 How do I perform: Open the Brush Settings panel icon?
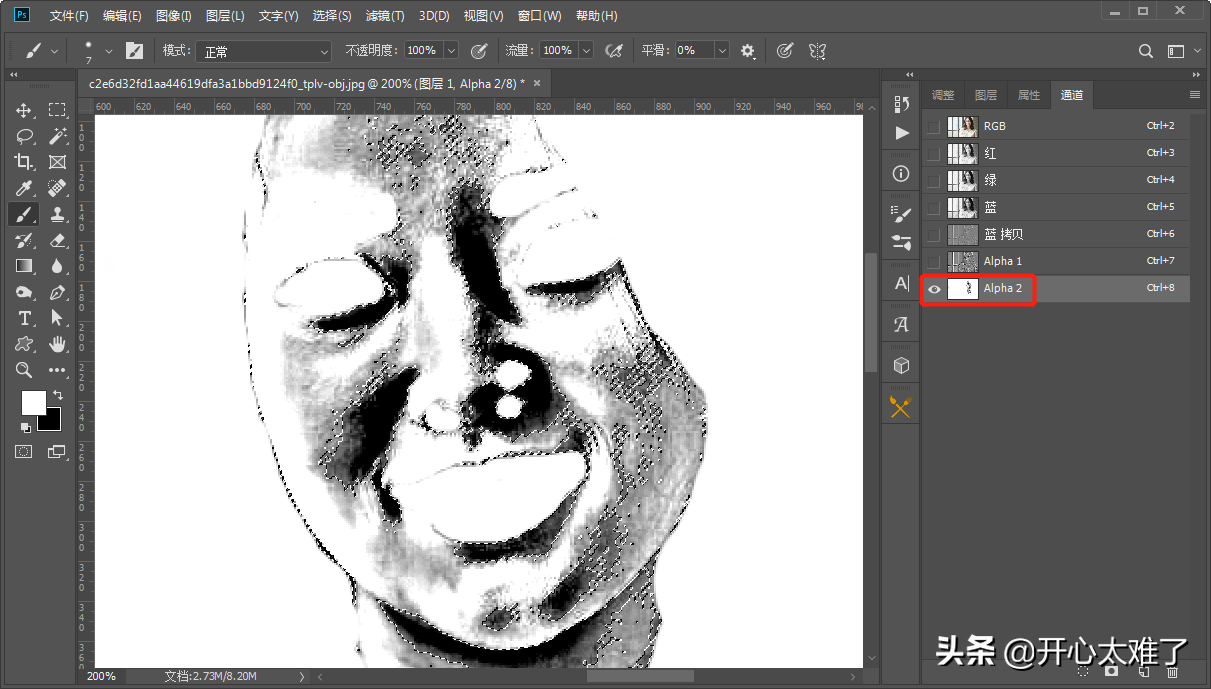[901, 213]
